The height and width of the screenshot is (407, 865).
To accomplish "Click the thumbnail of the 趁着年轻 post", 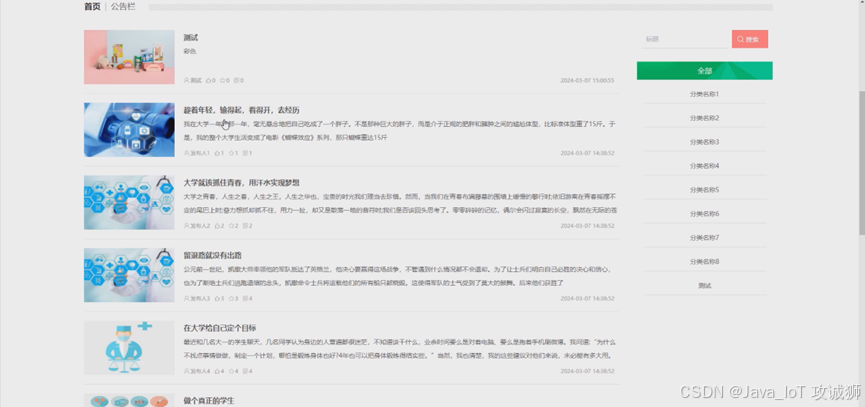I will pos(129,130).
